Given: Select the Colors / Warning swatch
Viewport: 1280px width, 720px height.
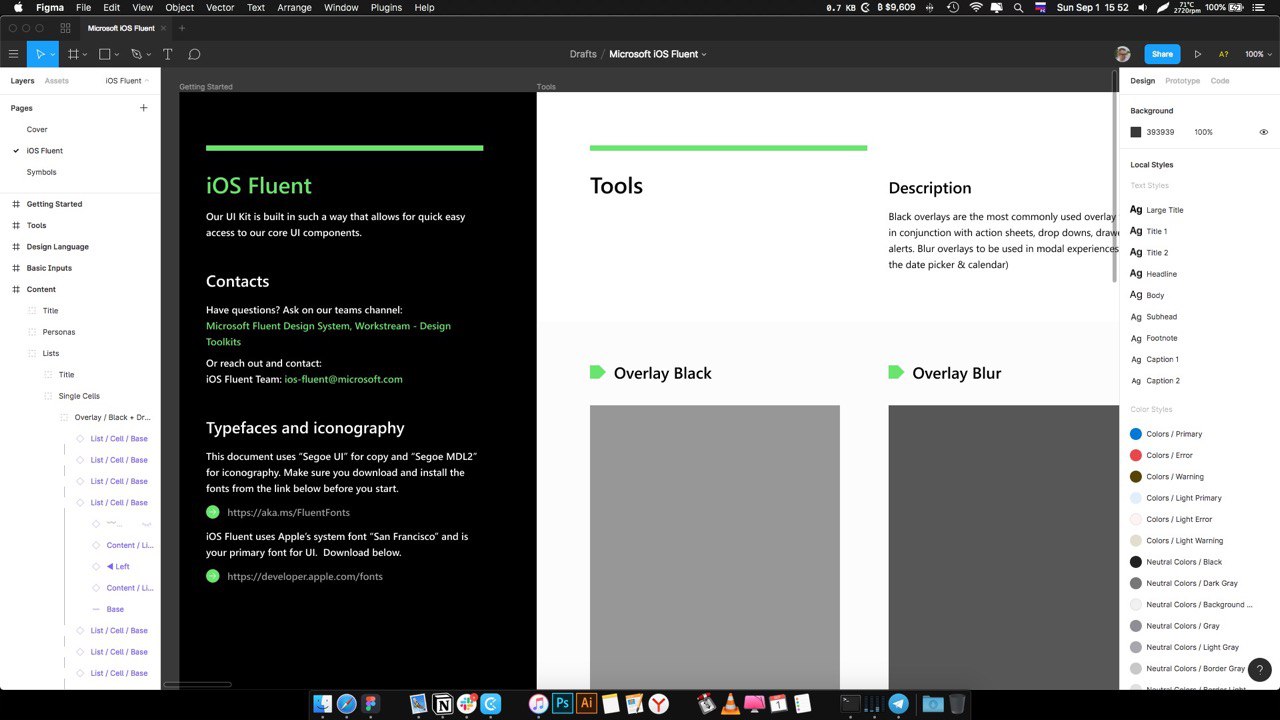Looking at the screenshot, I should click(x=1136, y=477).
